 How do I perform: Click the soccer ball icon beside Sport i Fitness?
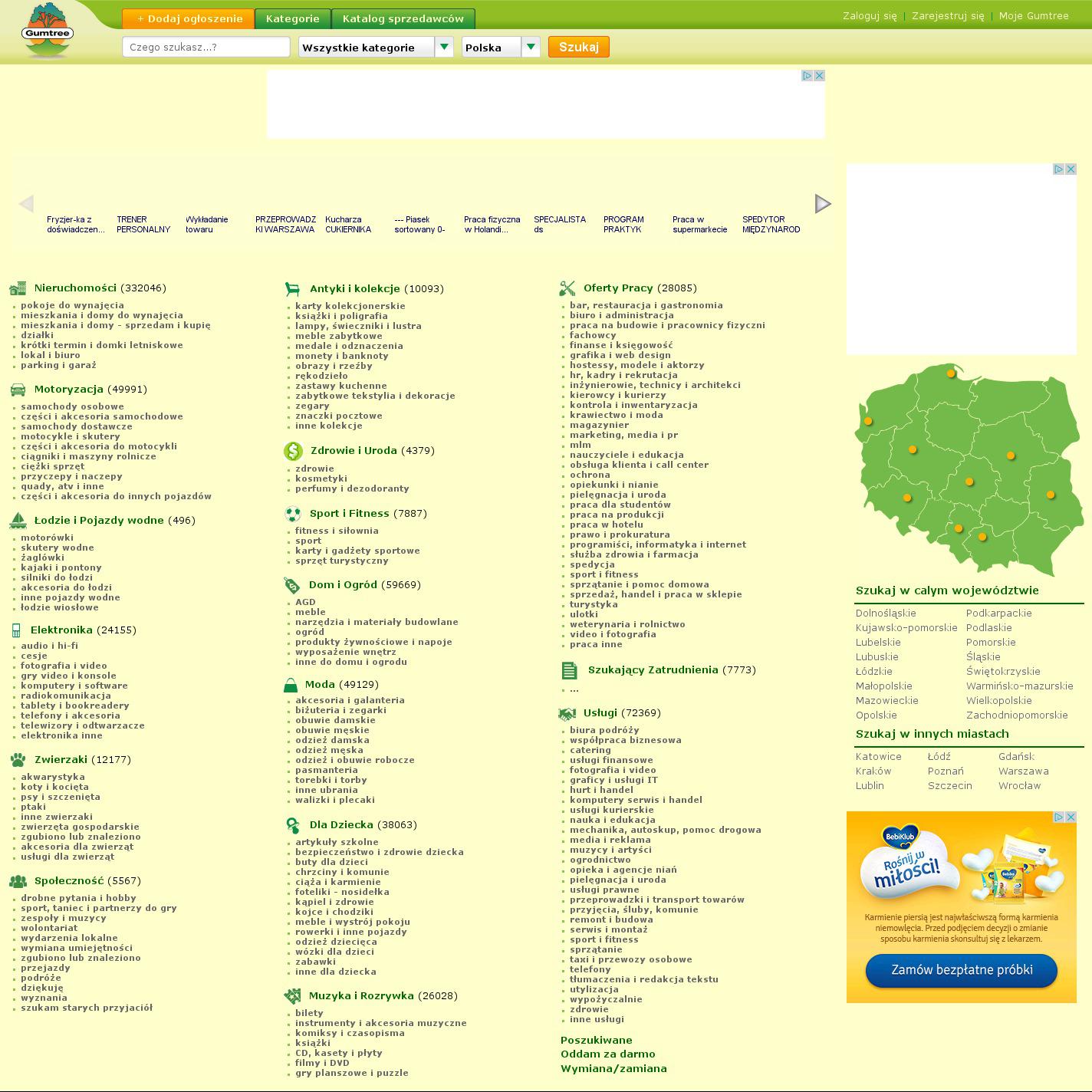[x=293, y=514]
